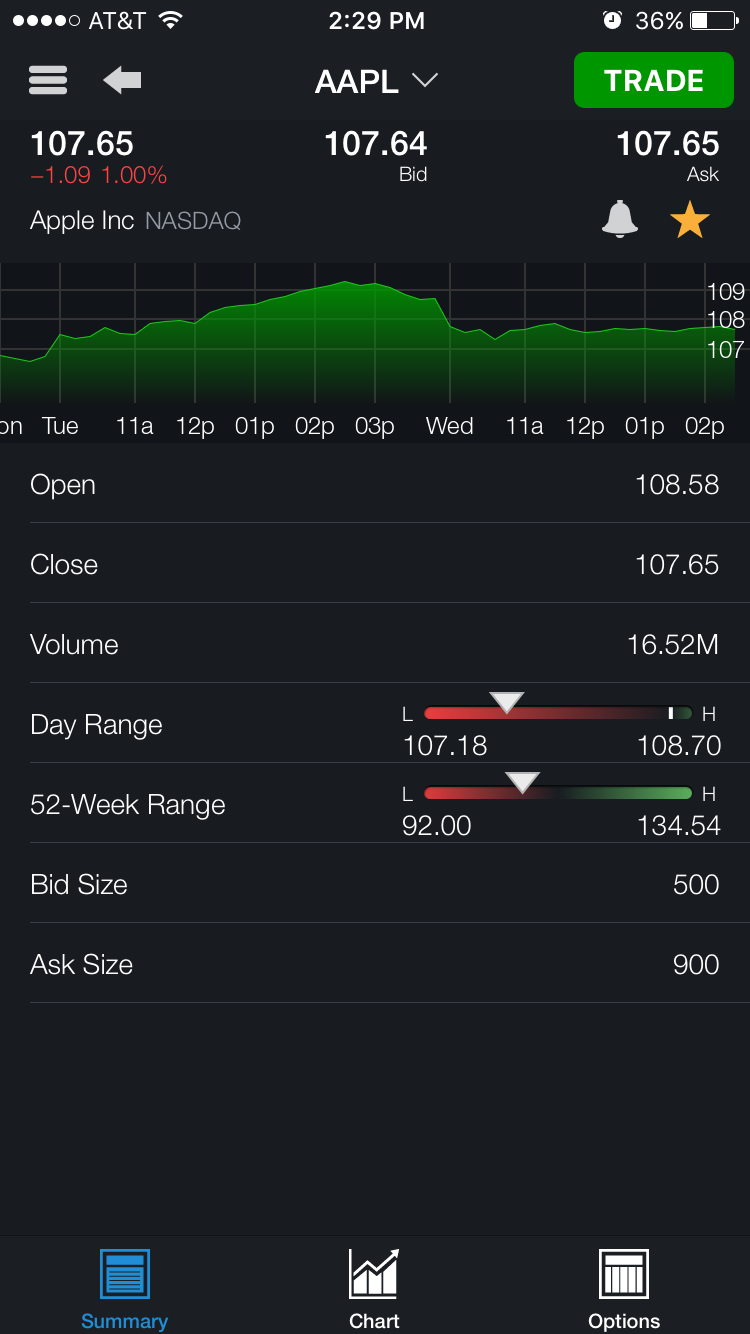Tap the Day Range slider marker

point(507,702)
